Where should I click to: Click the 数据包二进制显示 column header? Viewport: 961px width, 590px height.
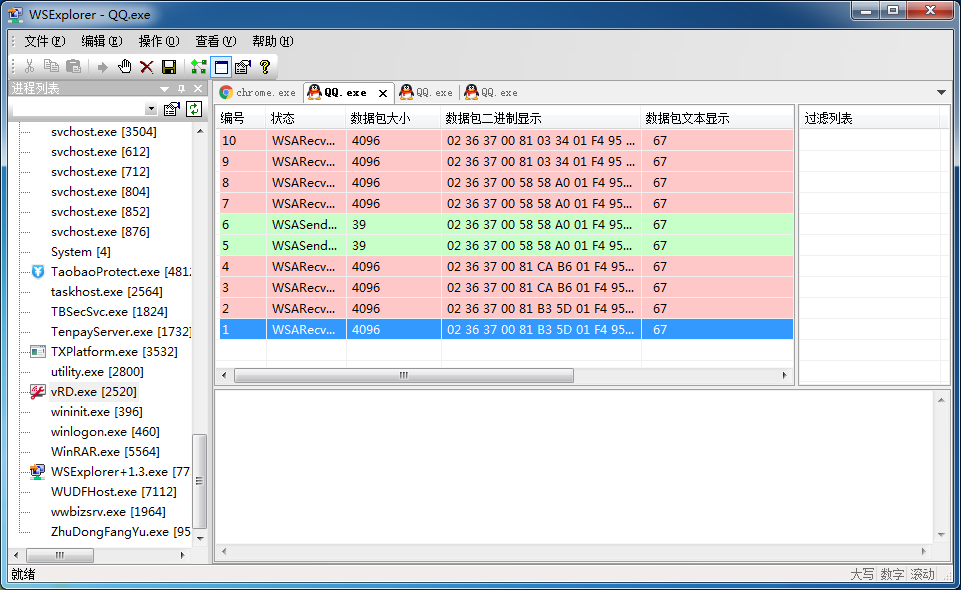pos(541,118)
